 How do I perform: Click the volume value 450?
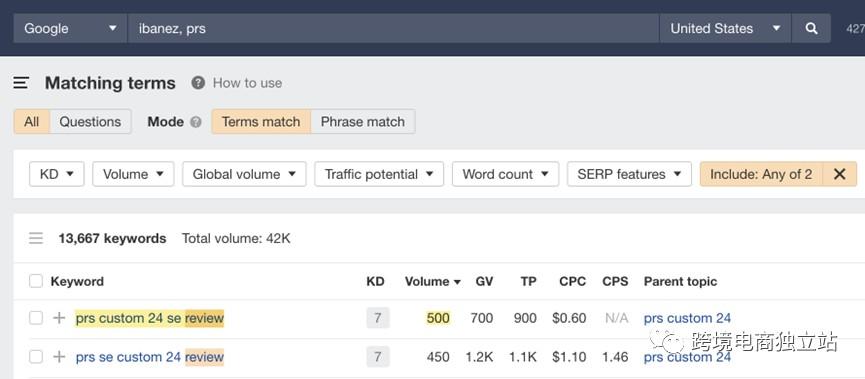click(x=438, y=357)
